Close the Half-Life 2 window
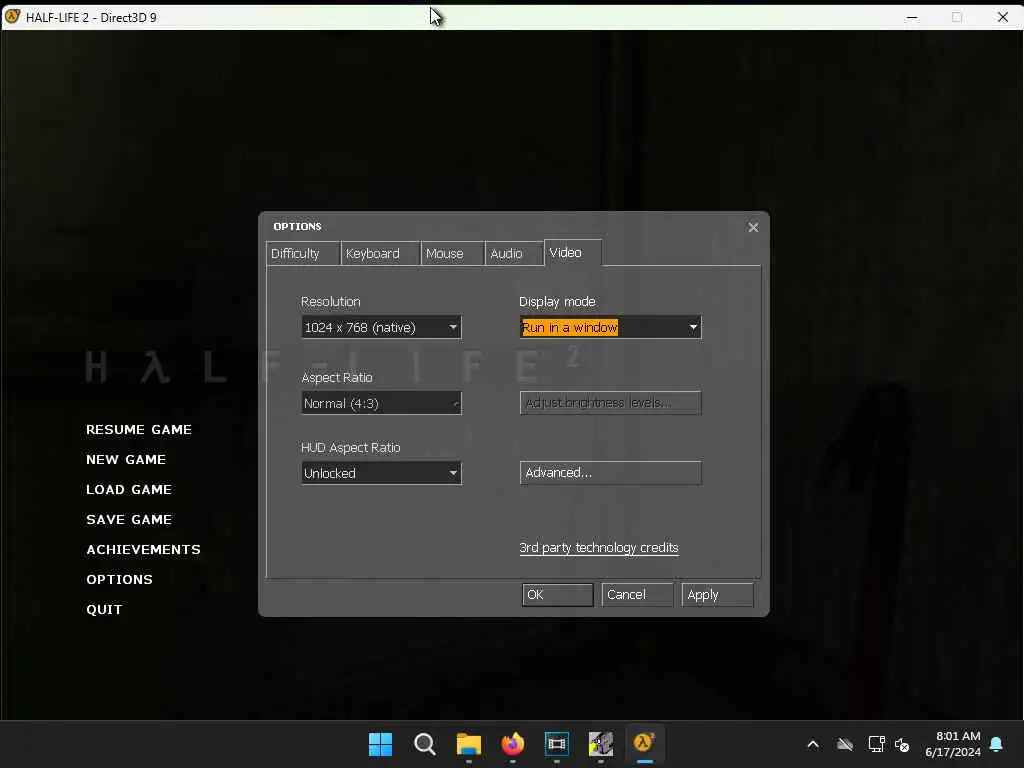Viewport: 1024px width, 768px height. coord(1002,18)
